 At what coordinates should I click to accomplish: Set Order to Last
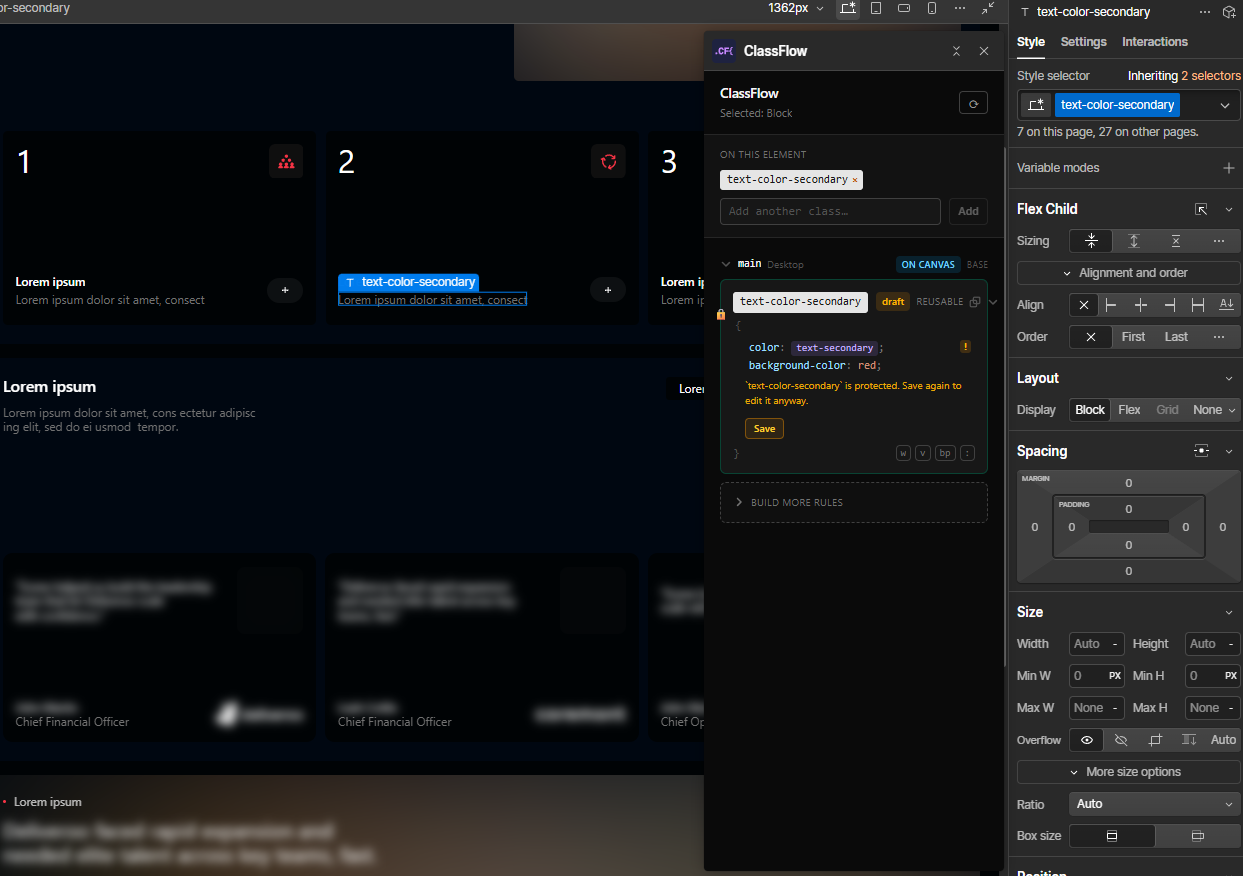(1176, 337)
